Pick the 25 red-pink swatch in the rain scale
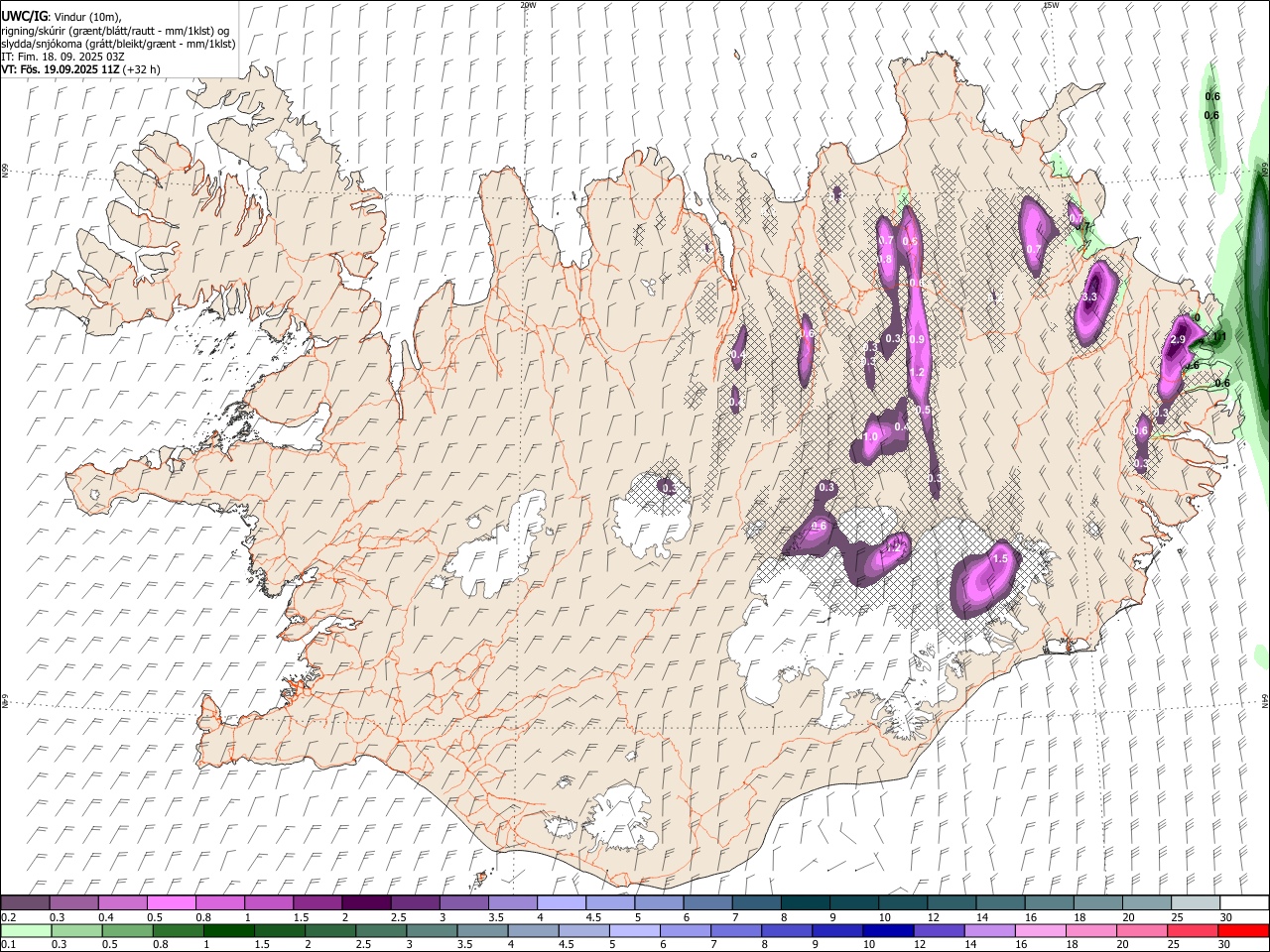Screen dimensions: 1270x952 coord(1193,931)
